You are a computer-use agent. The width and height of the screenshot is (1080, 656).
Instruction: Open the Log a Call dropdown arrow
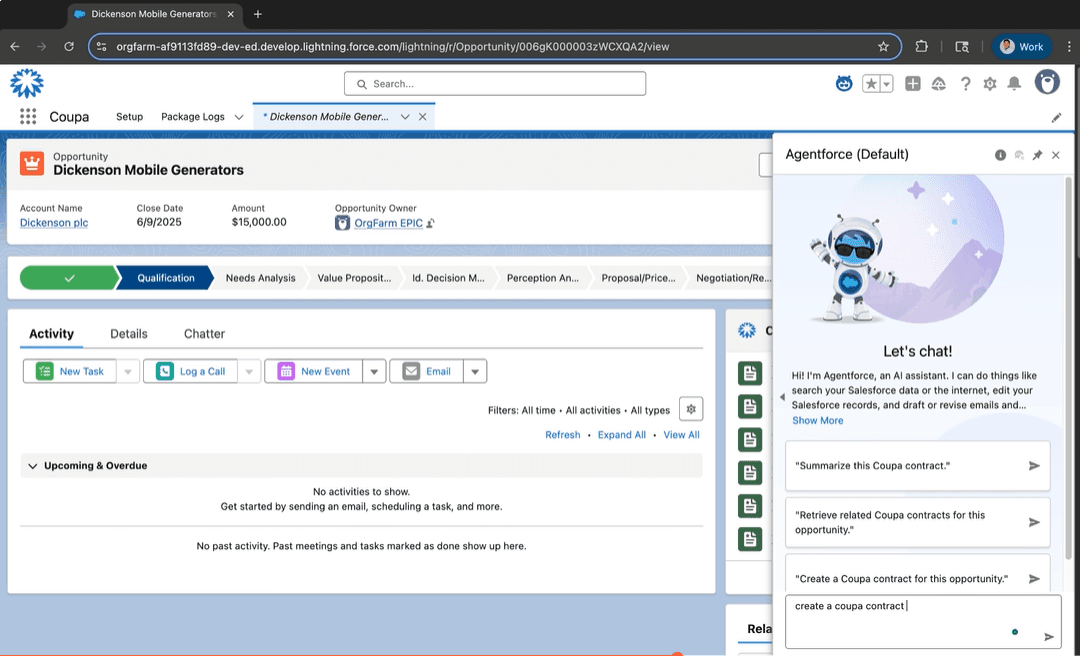[249, 371]
